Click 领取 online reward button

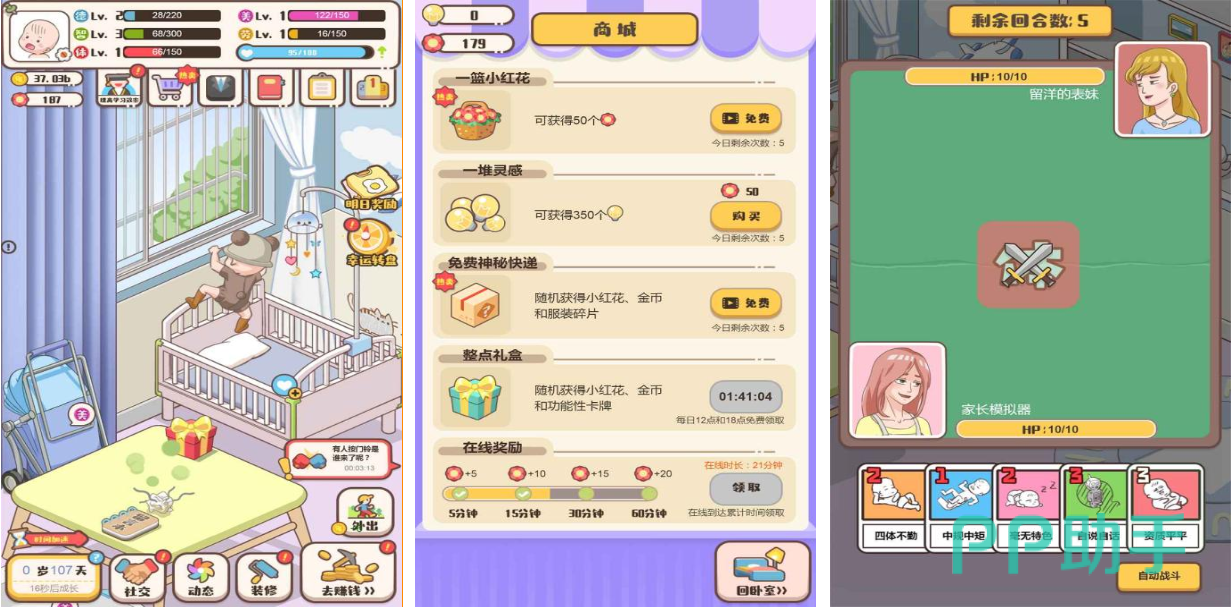coord(746,488)
